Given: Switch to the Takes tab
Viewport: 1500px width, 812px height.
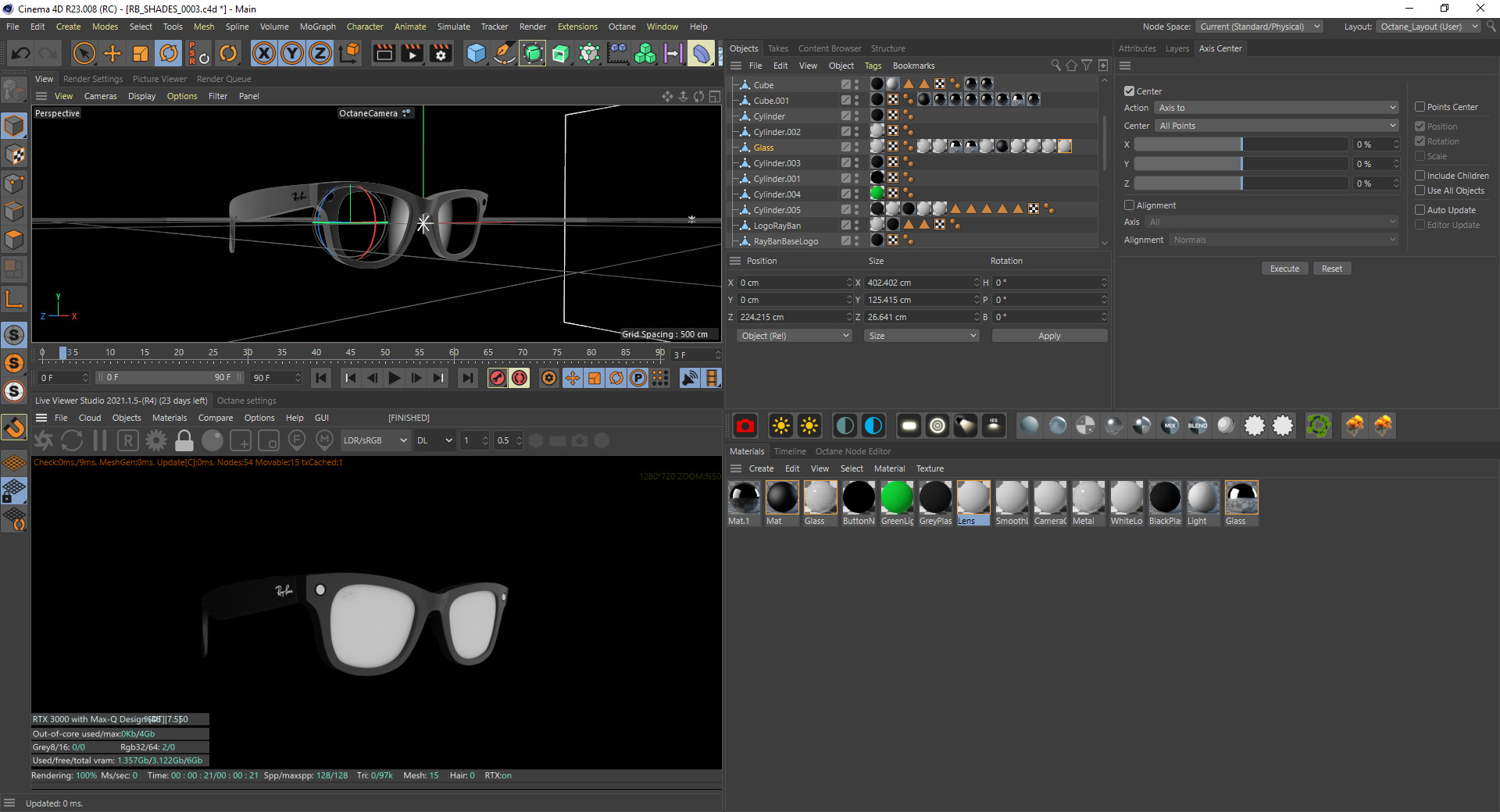Looking at the screenshot, I should pyautogui.click(x=778, y=48).
